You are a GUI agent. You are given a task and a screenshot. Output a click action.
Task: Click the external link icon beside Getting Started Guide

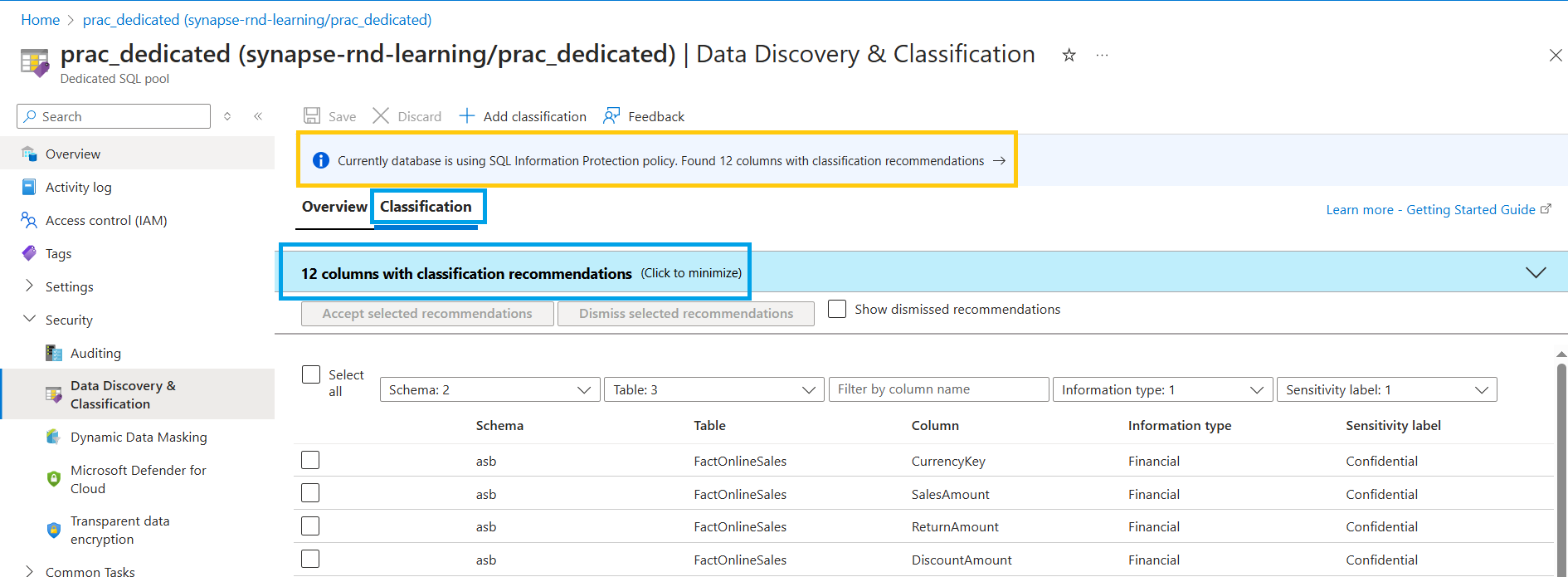(1546, 209)
